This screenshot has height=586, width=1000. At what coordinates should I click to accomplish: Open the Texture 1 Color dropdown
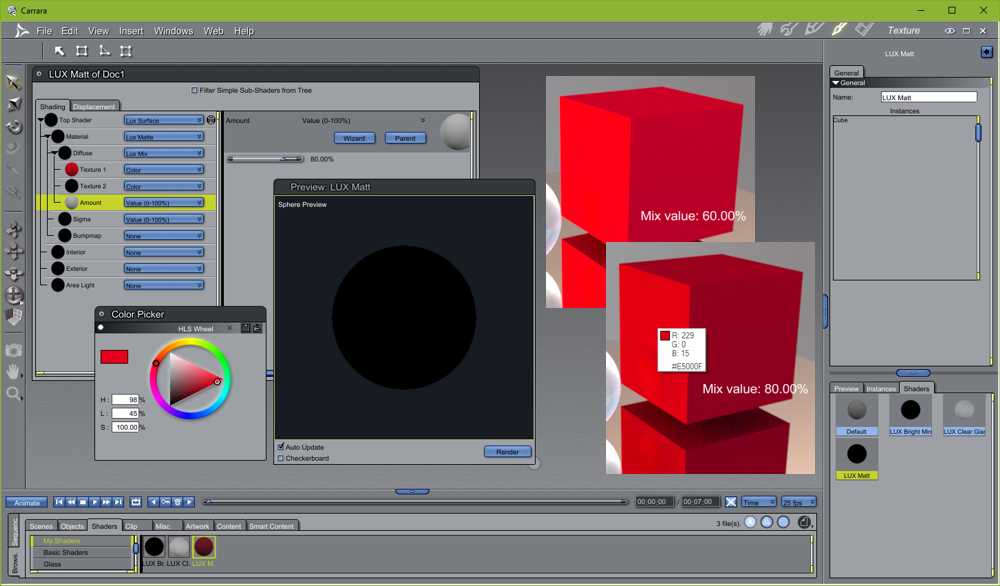164,170
